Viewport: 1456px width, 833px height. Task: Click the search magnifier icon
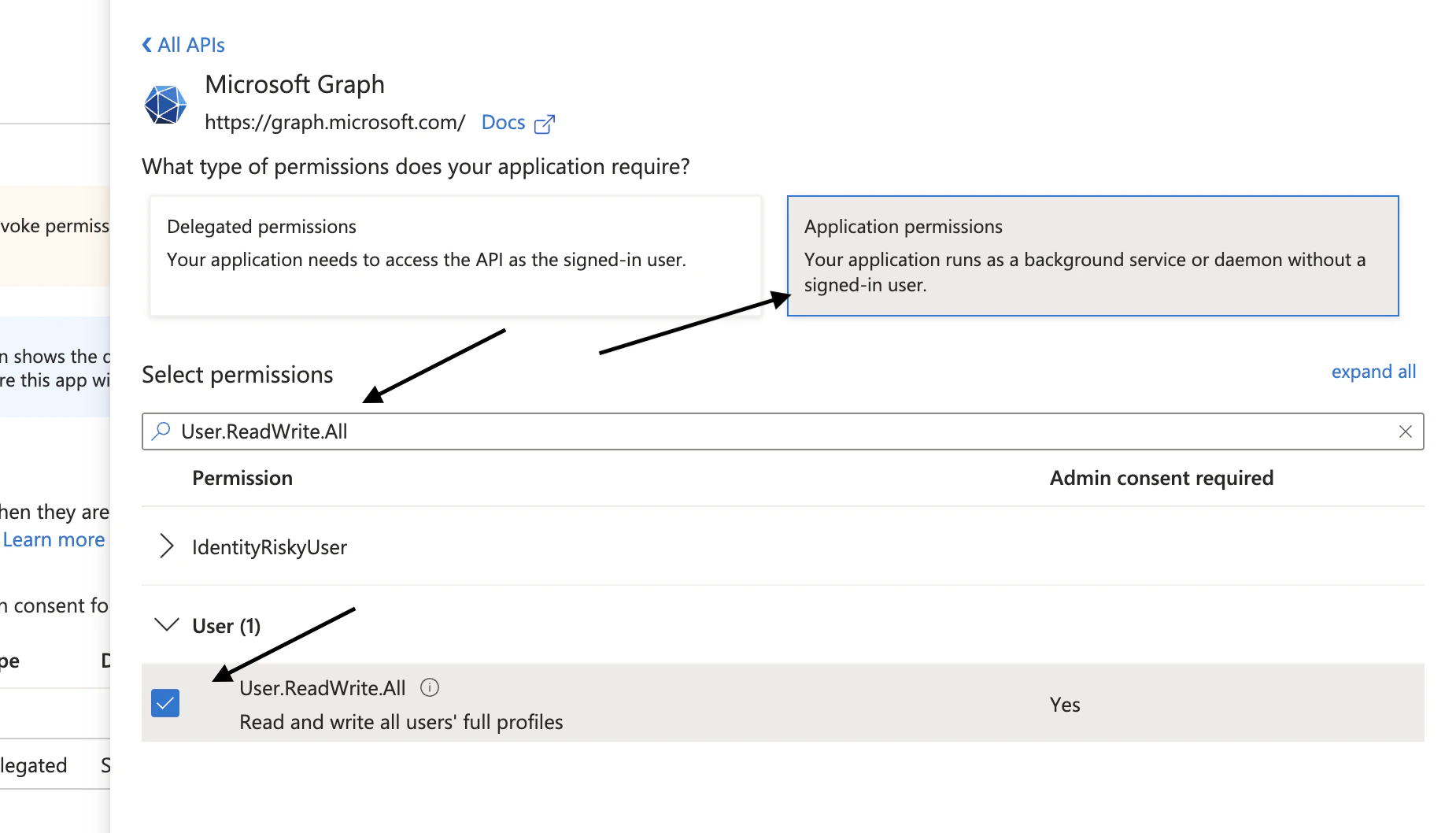(161, 431)
